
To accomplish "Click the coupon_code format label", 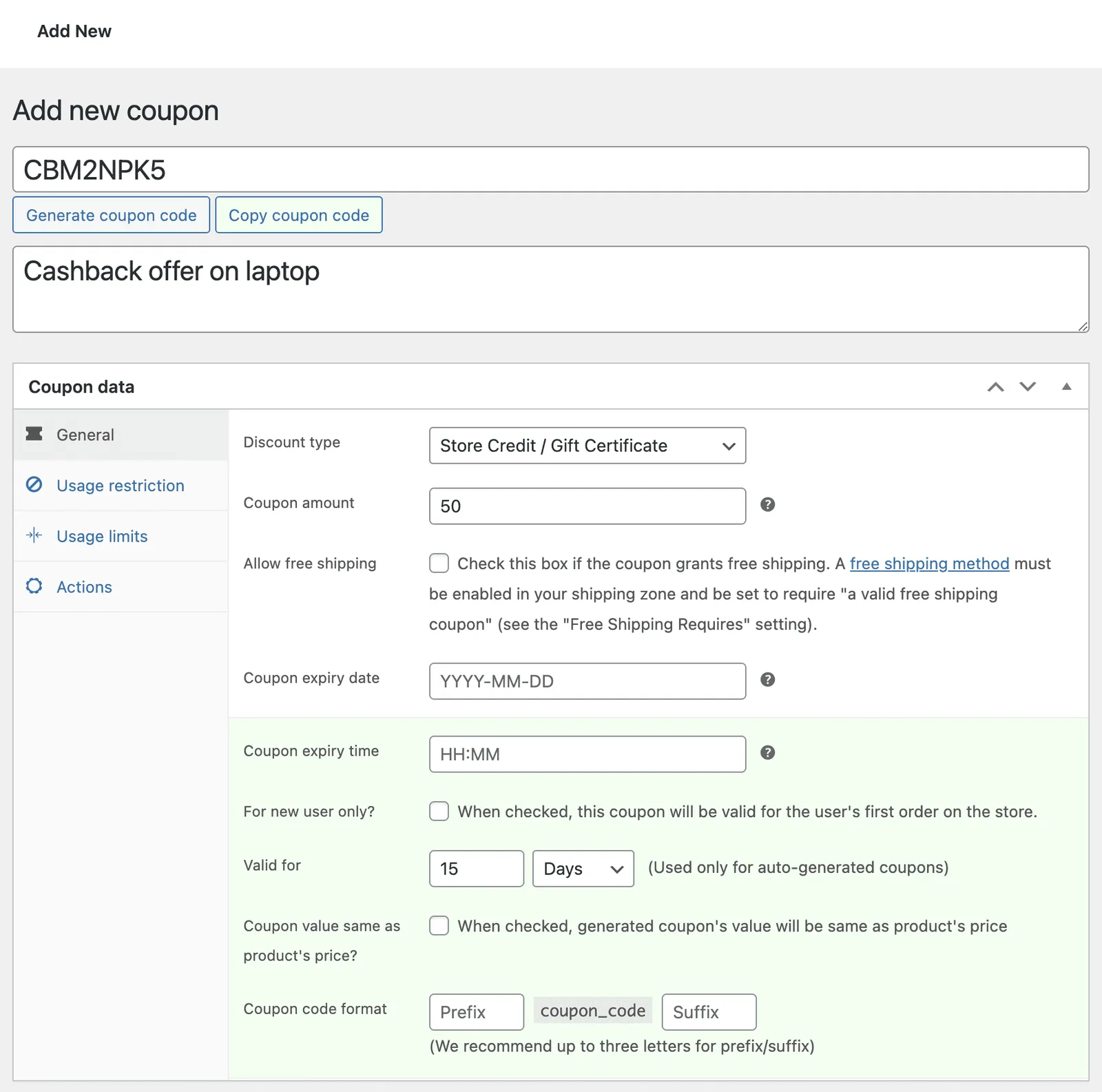I will (x=593, y=1011).
